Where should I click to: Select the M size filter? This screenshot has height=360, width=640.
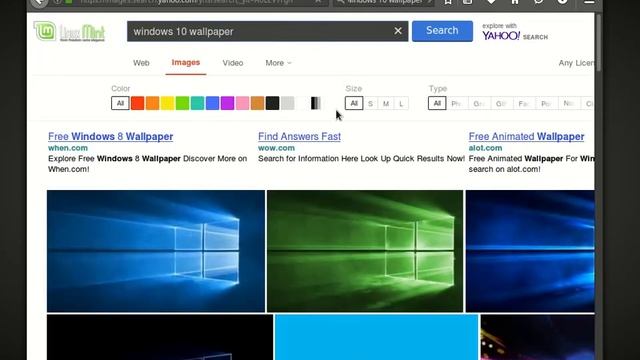point(386,104)
